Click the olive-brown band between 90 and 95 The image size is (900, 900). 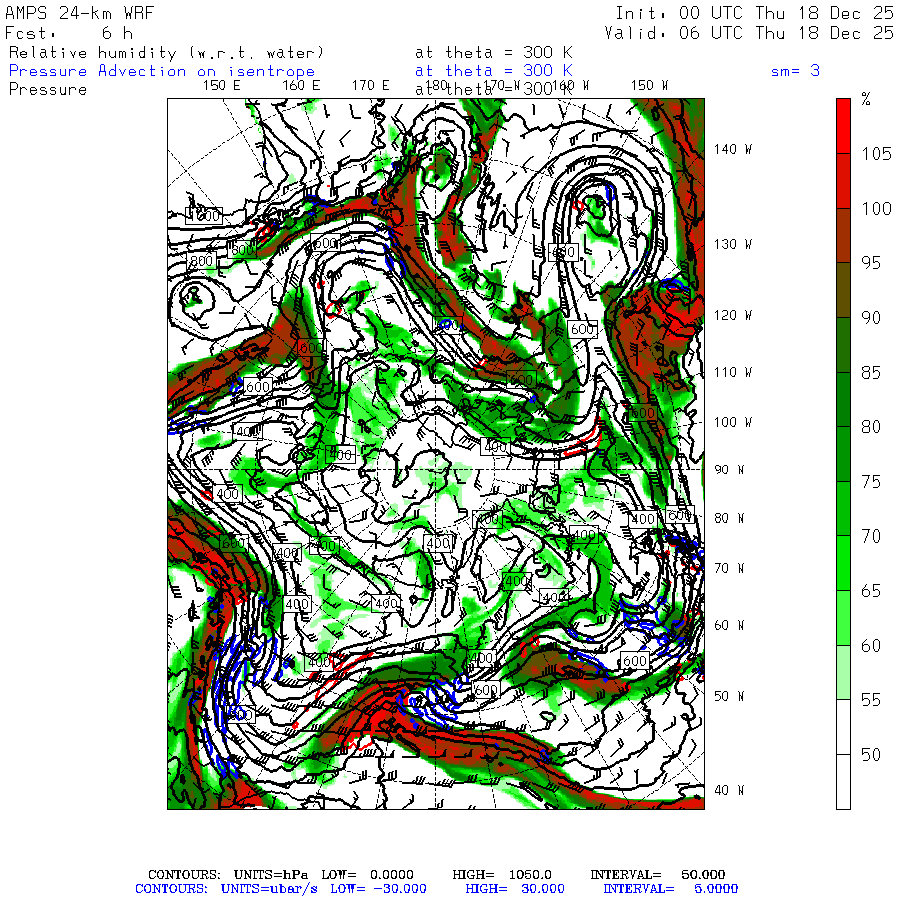[843, 290]
